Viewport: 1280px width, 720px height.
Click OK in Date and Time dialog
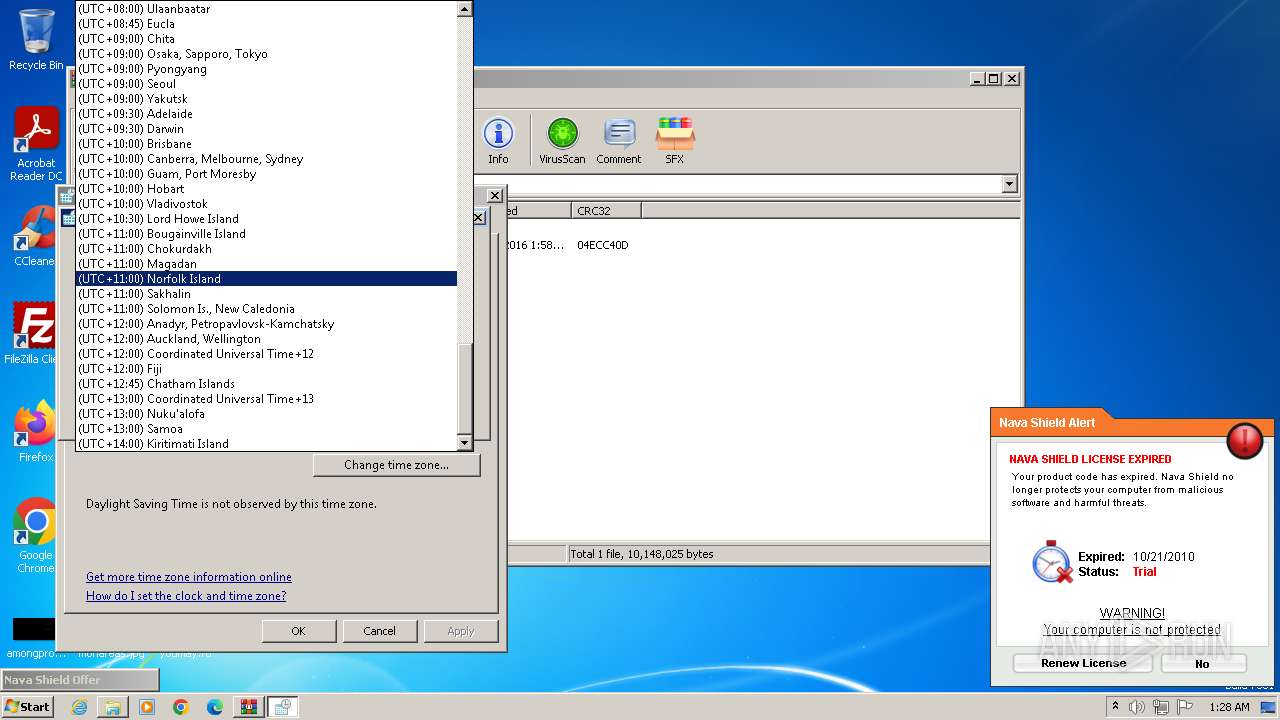point(298,631)
